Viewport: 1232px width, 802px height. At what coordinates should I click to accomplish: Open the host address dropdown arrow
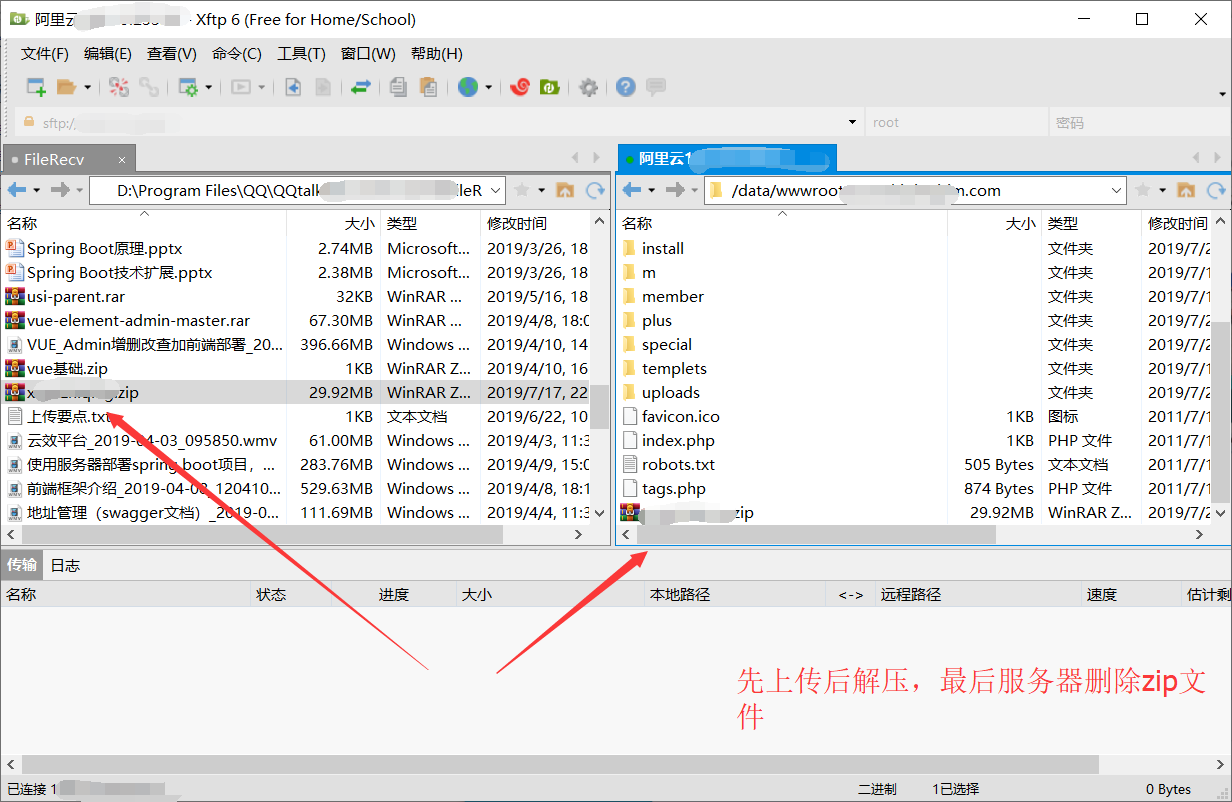coord(852,123)
